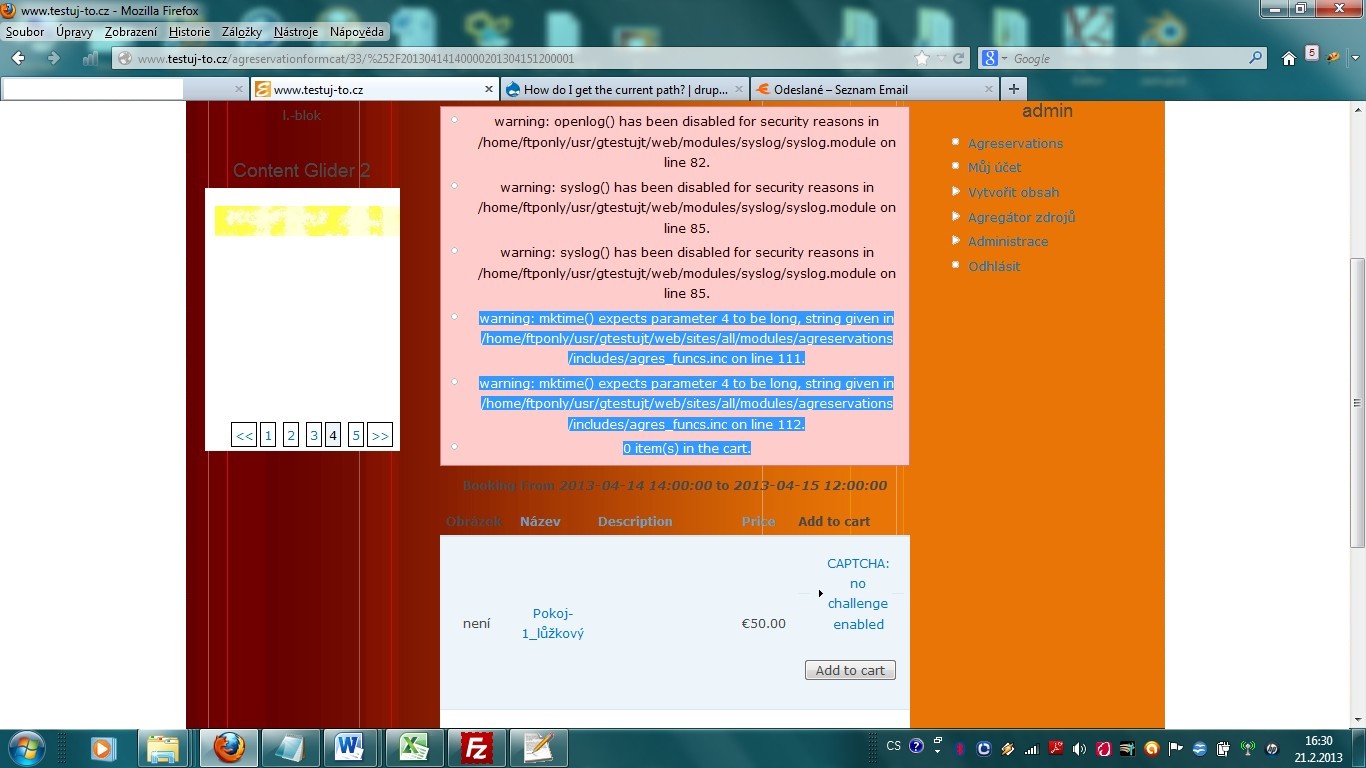Click Content Glider previous '<<' button
The image size is (1366, 768).
tap(244, 435)
